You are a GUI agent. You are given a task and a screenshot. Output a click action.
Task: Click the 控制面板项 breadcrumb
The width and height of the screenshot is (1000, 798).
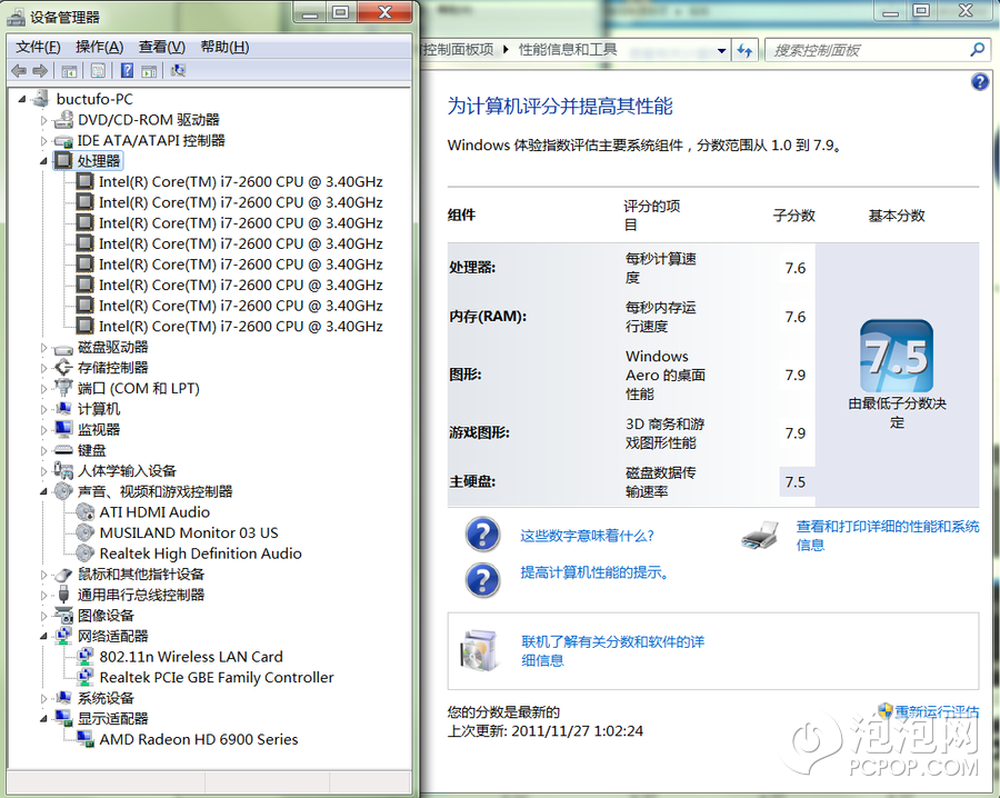(x=459, y=50)
